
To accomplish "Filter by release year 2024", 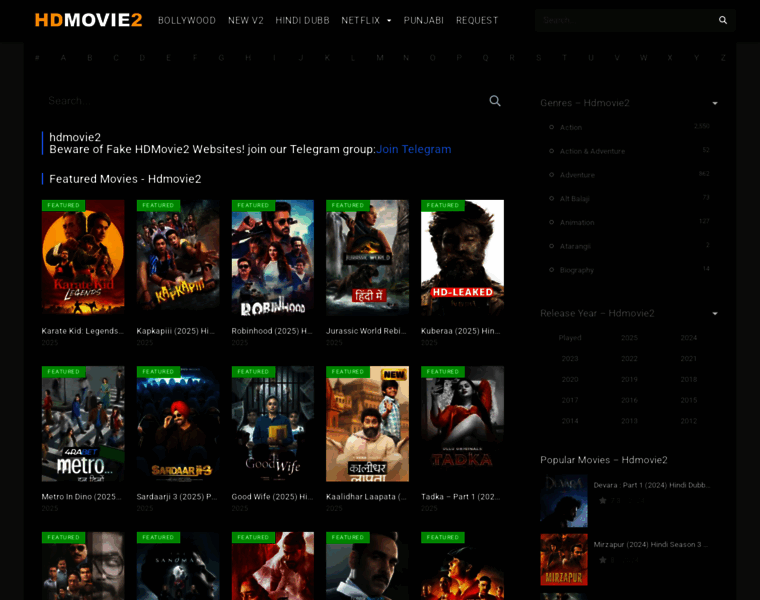I will (x=688, y=338).
